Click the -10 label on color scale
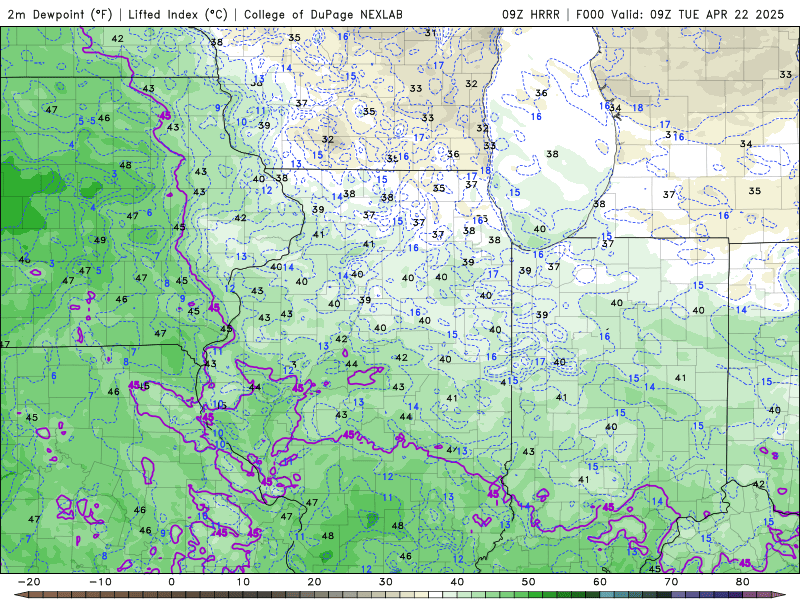 [x=100, y=582]
